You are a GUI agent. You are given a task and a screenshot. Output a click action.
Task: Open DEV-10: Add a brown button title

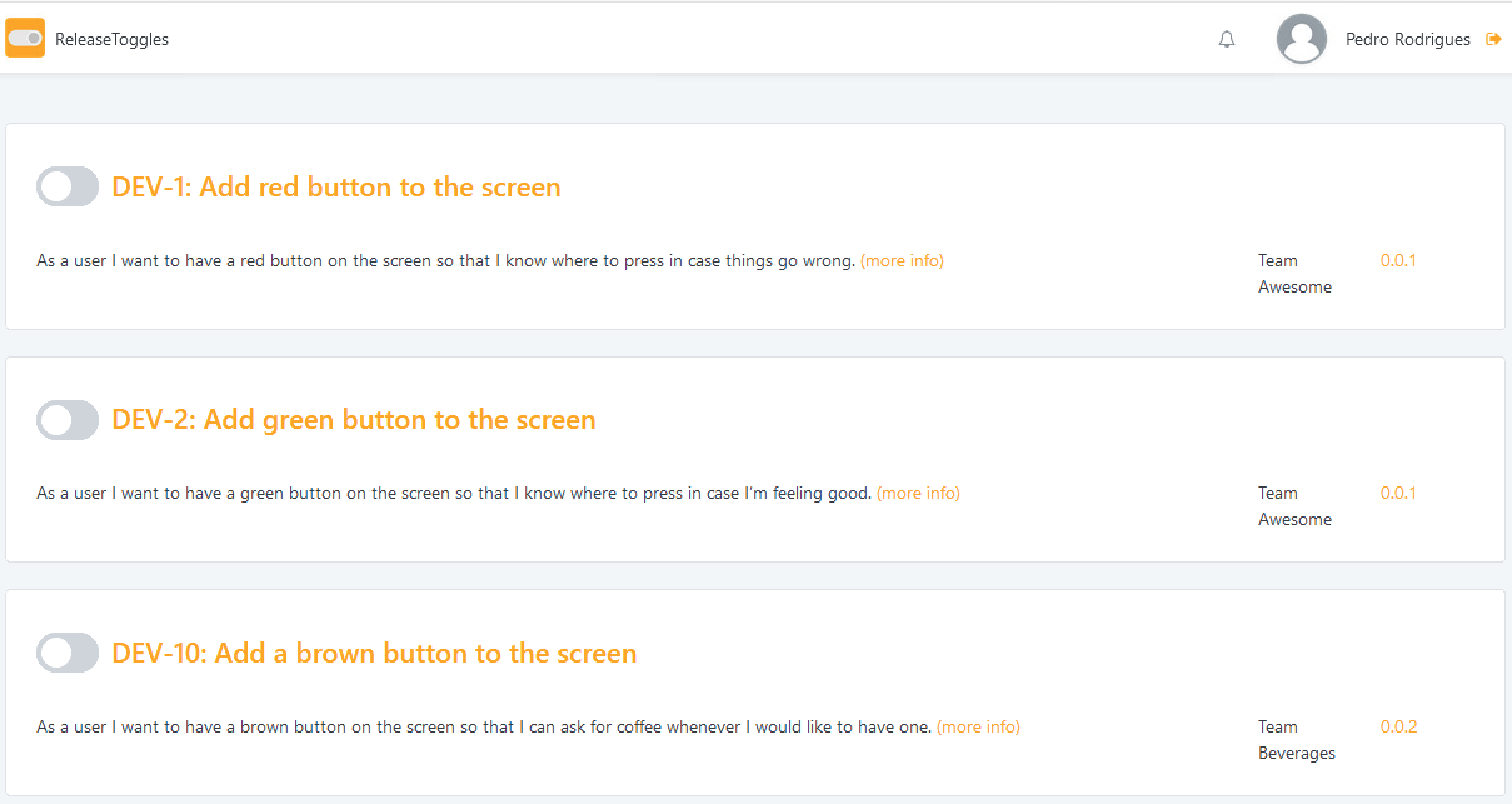[x=374, y=653]
